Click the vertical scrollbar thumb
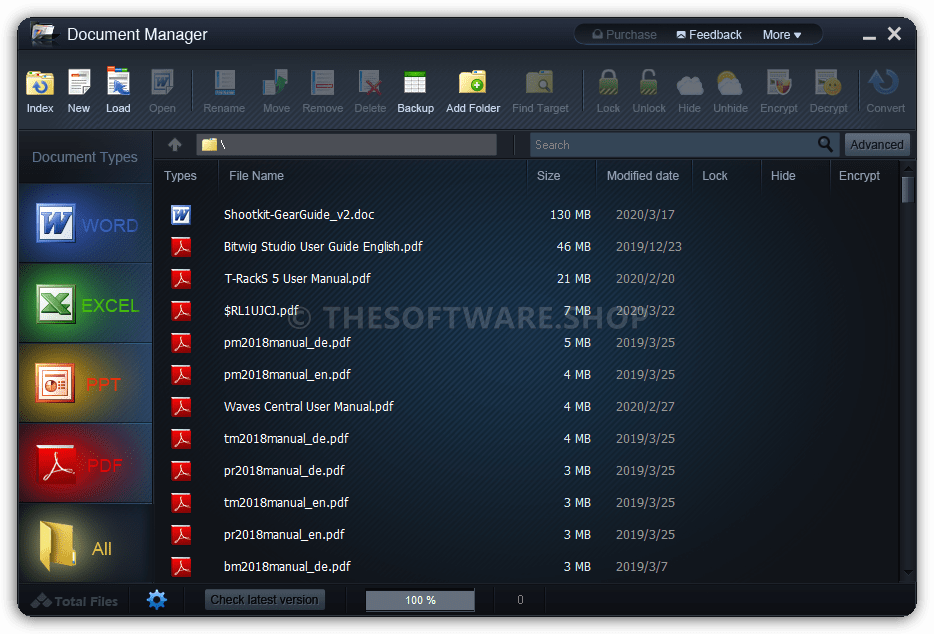The width and height of the screenshot is (934, 634). click(908, 189)
